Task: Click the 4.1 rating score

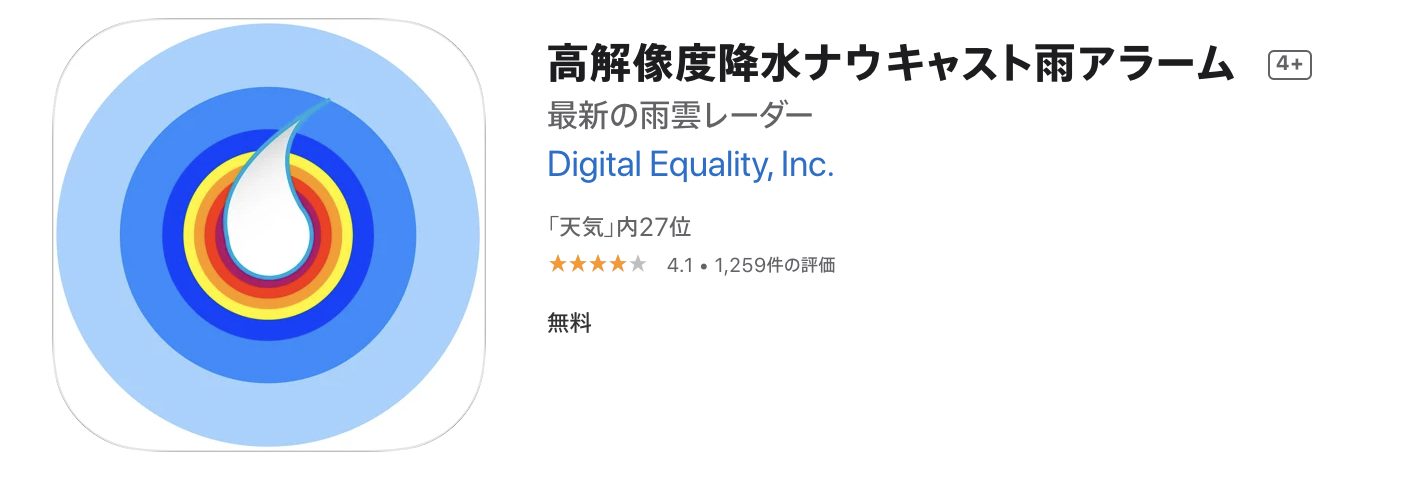Action: pos(679,266)
